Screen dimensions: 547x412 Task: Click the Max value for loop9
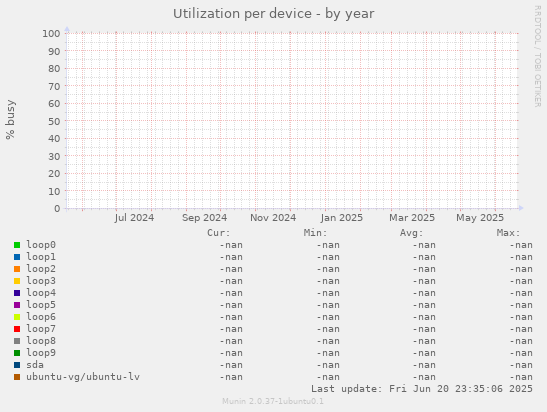[521, 353]
